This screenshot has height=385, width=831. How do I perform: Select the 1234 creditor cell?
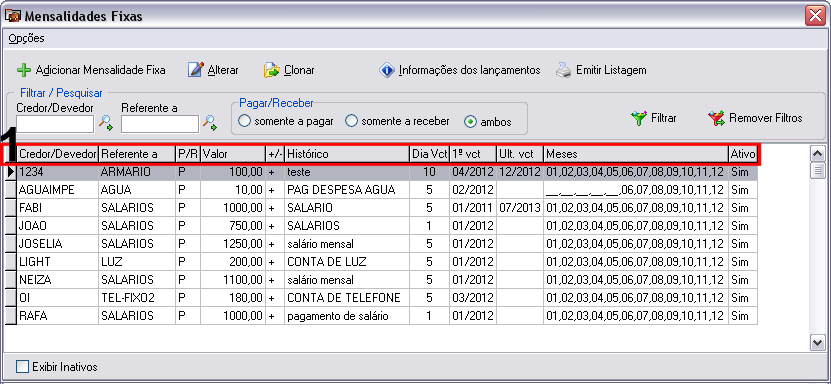58,172
